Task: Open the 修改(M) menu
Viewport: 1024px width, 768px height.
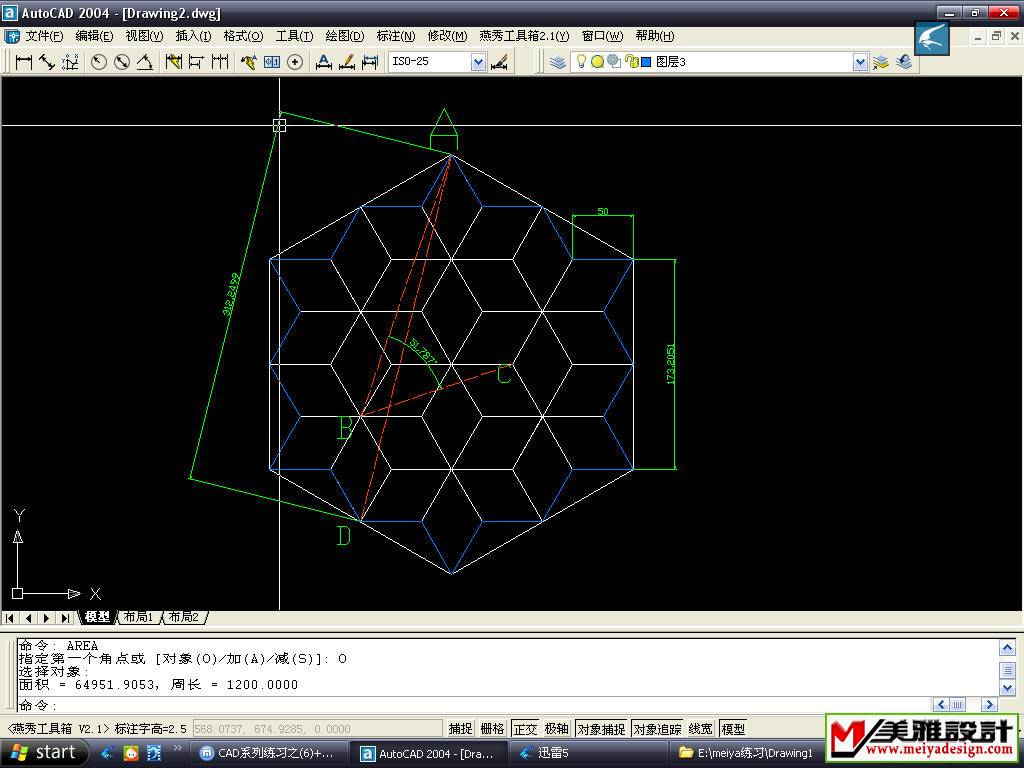Action: point(447,36)
